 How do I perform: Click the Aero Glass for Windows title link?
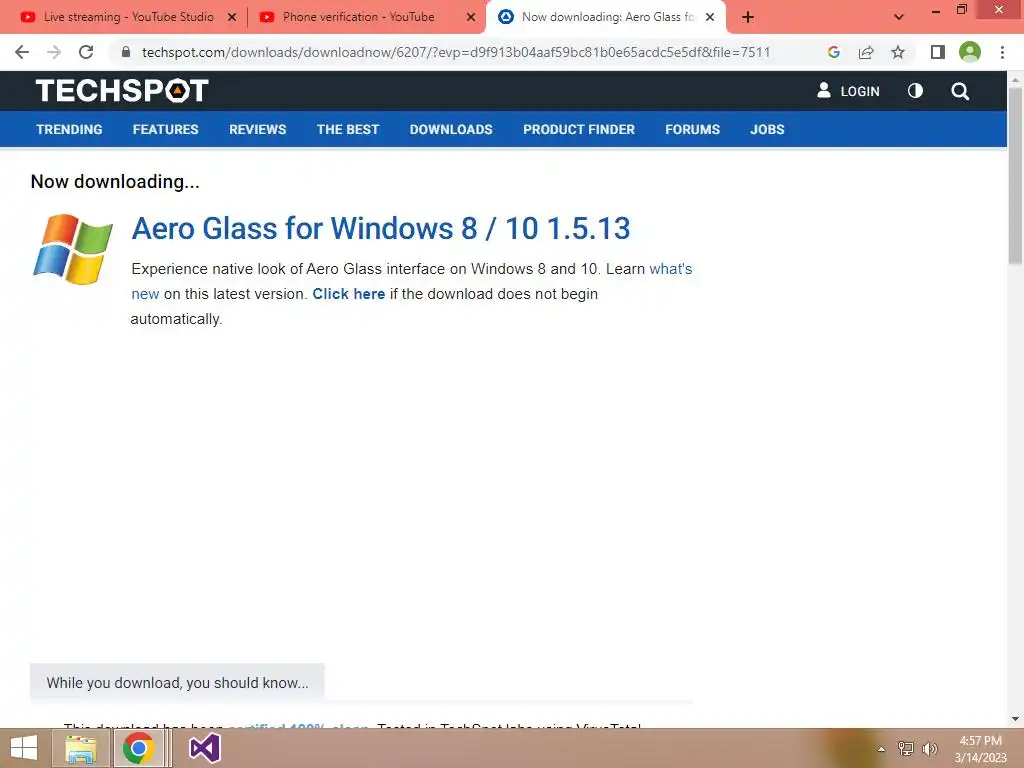coord(381,229)
